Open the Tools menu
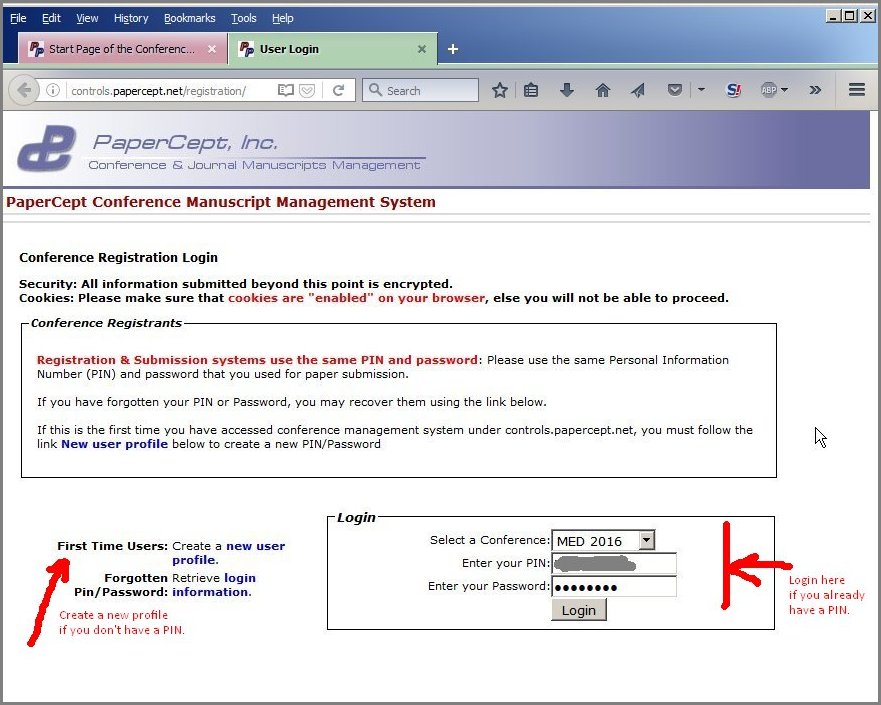881x705 pixels. [243, 18]
